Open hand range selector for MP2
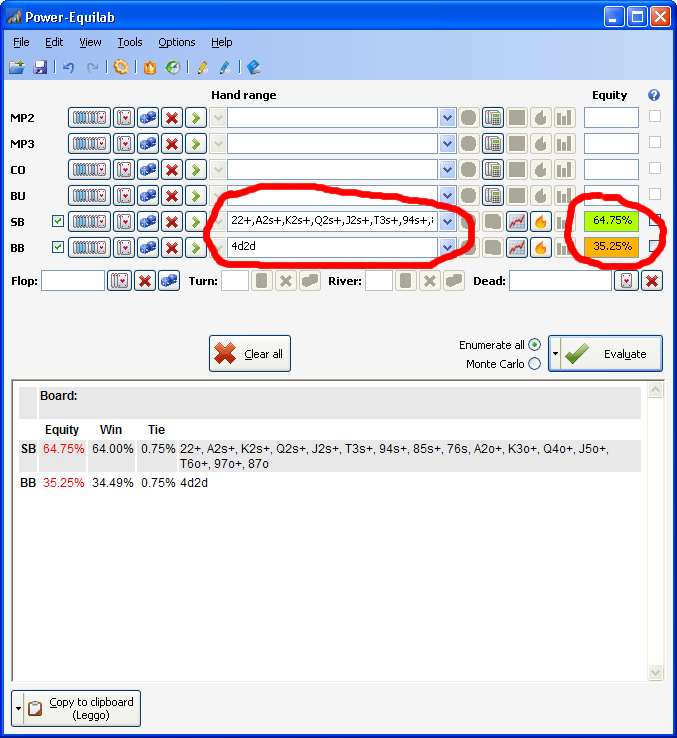 click(x=89, y=118)
